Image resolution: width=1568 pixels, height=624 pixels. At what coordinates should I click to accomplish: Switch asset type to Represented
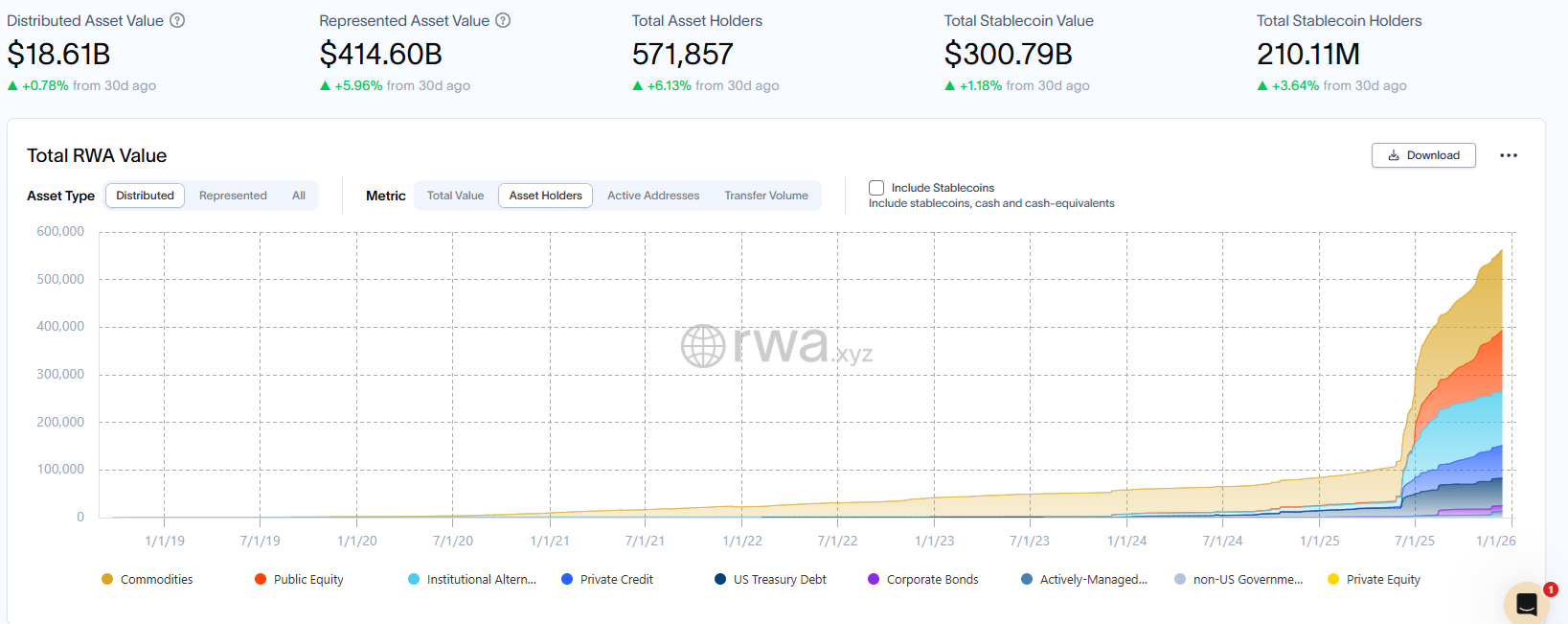pos(233,196)
